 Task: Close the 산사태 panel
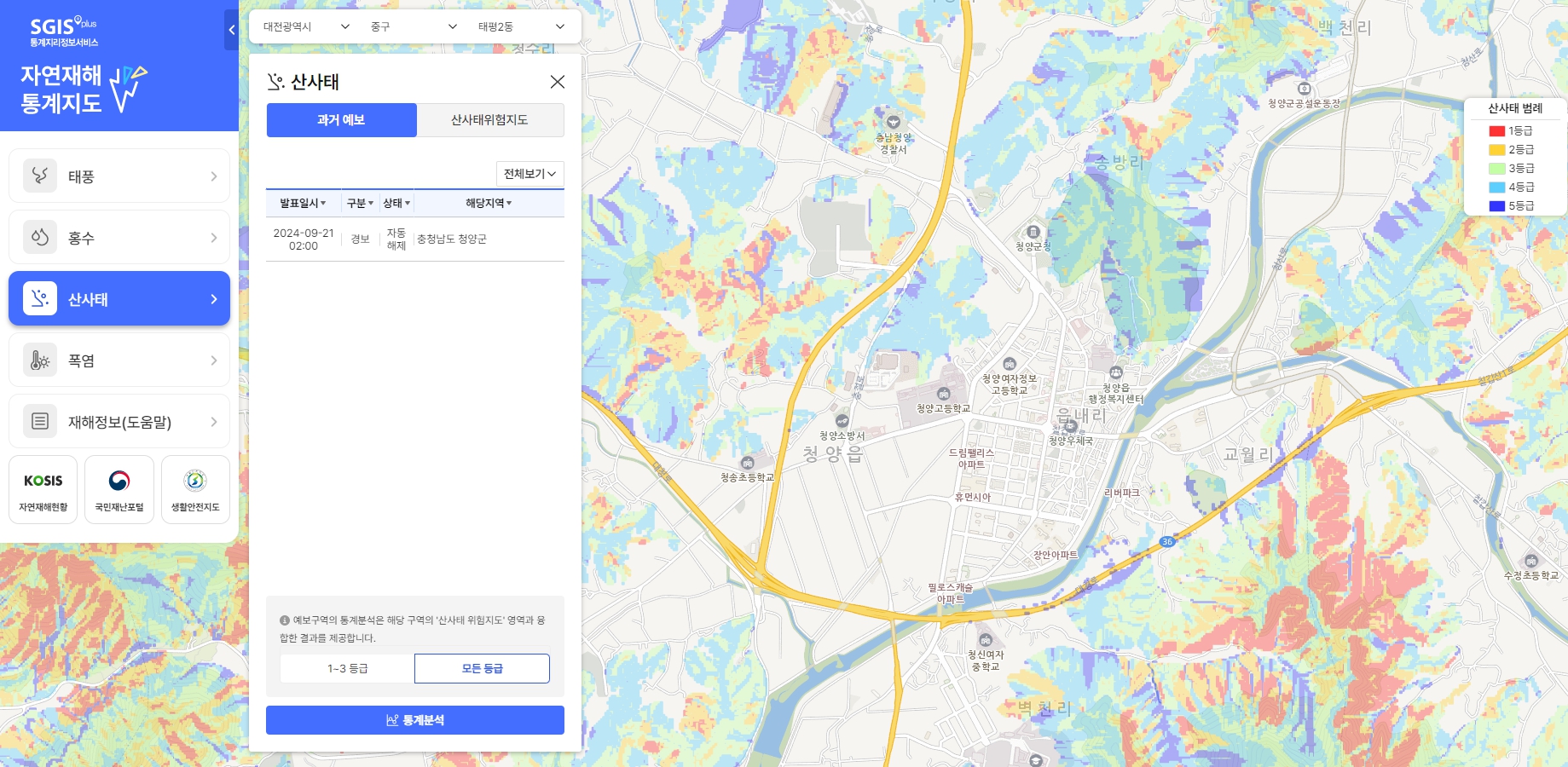pos(558,82)
